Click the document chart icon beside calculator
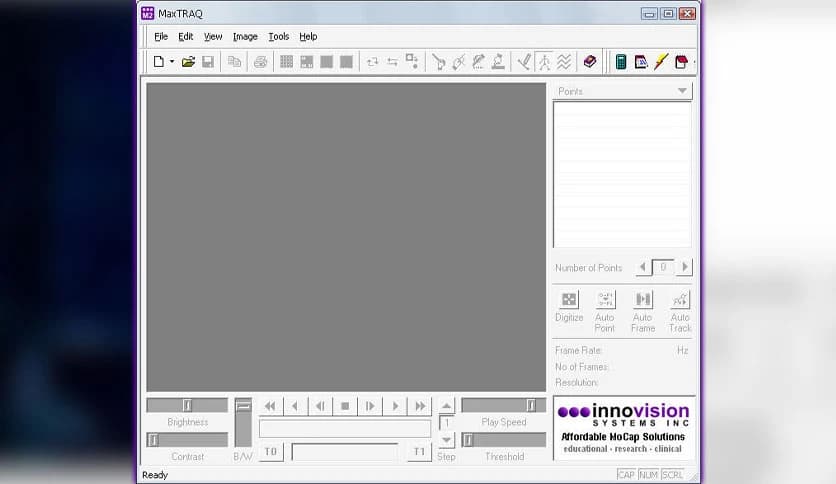This screenshot has height=484, width=836. click(641, 62)
